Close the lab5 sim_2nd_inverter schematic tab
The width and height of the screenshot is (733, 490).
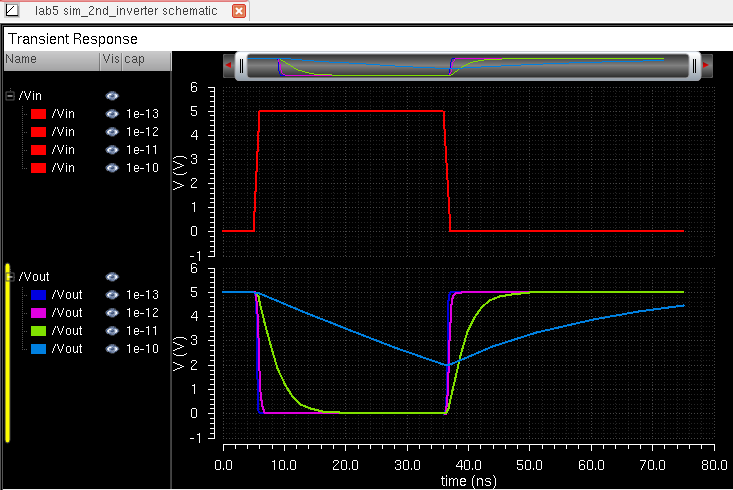239,12
